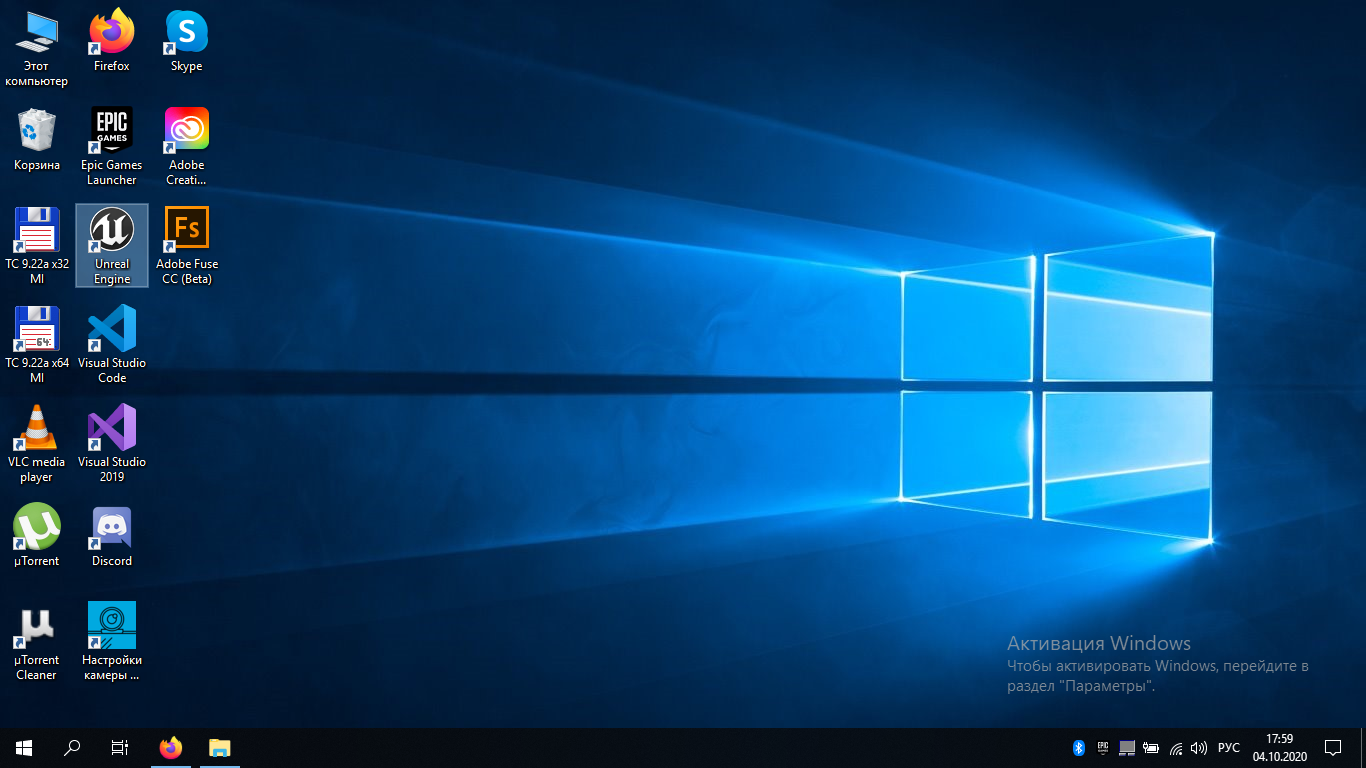This screenshot has height=768, width=1366.
Task: Open Task View from the taskbar
Action: click(120, 748)
